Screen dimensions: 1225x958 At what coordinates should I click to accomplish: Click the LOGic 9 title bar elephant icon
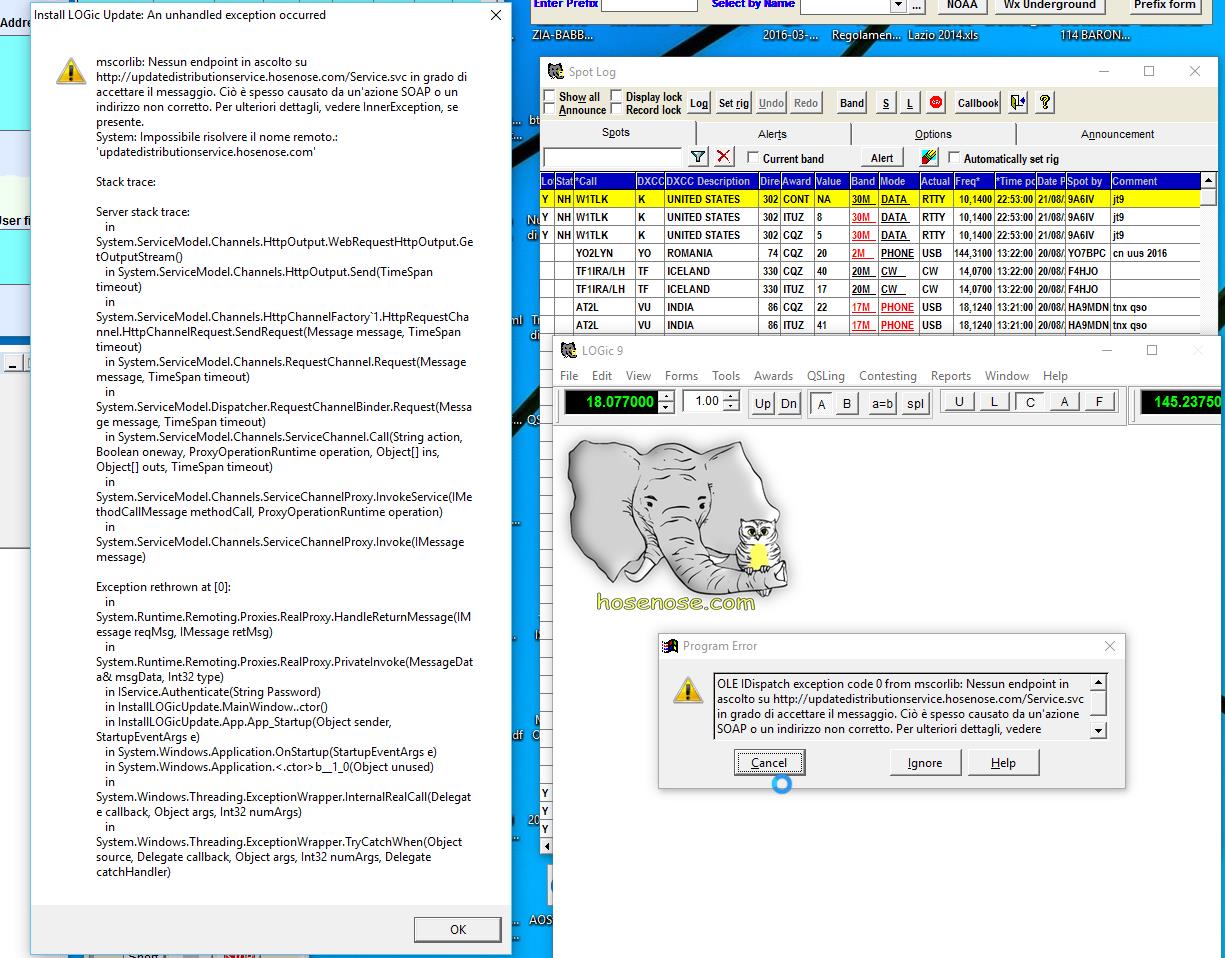pos(569,350)
